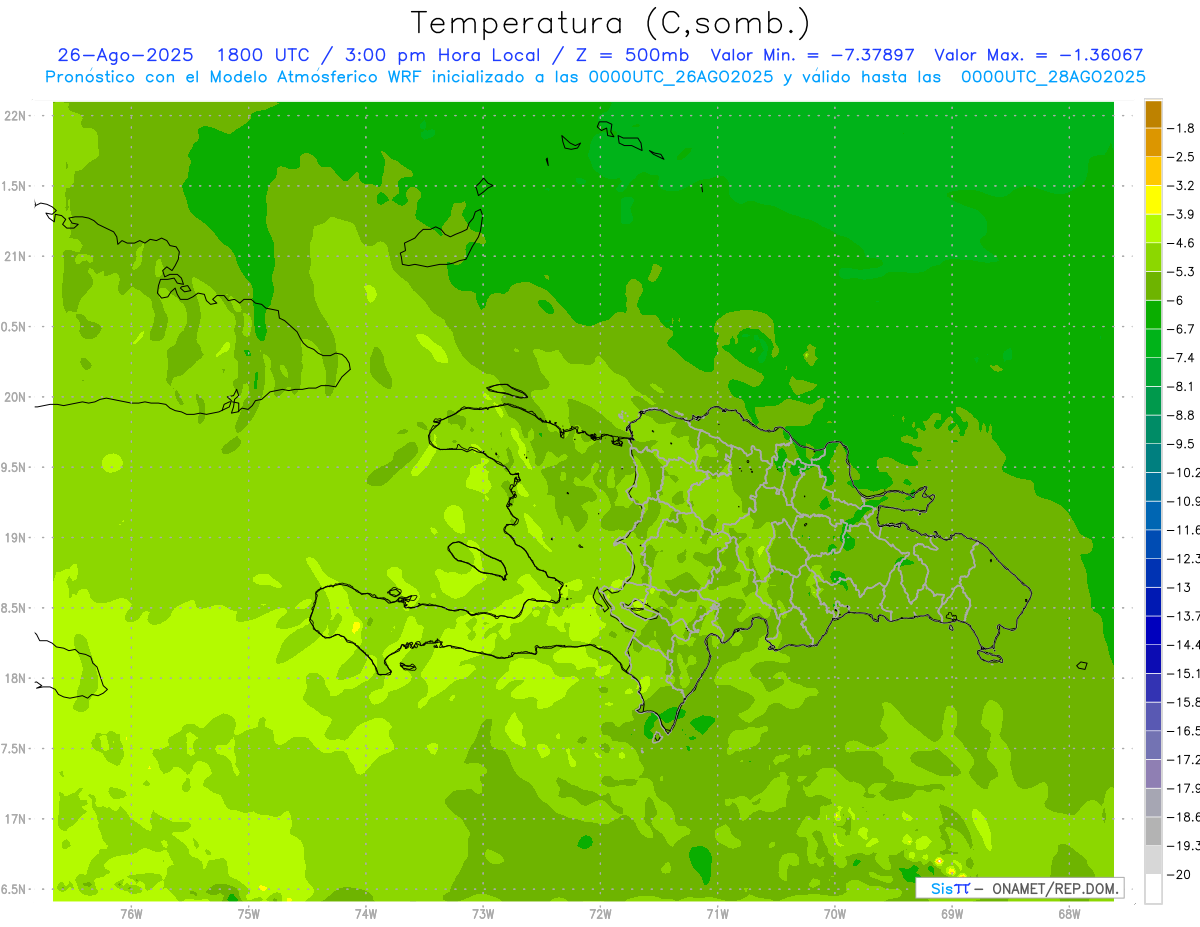This screenshot has height=927, width=1200.
Task: Pick the orange colorbar band between -1.8 and -2.5
Action: (1153, 142)
